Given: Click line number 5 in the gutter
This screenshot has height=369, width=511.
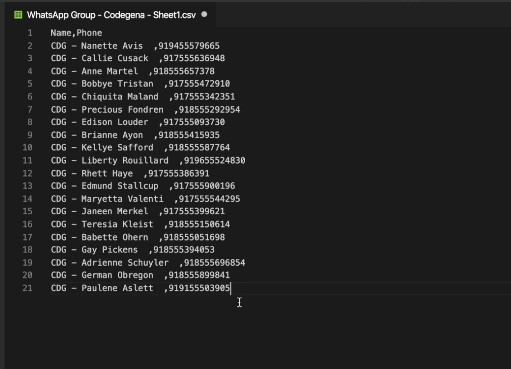Looking at the screenshot, I should [x=30, y=84].
